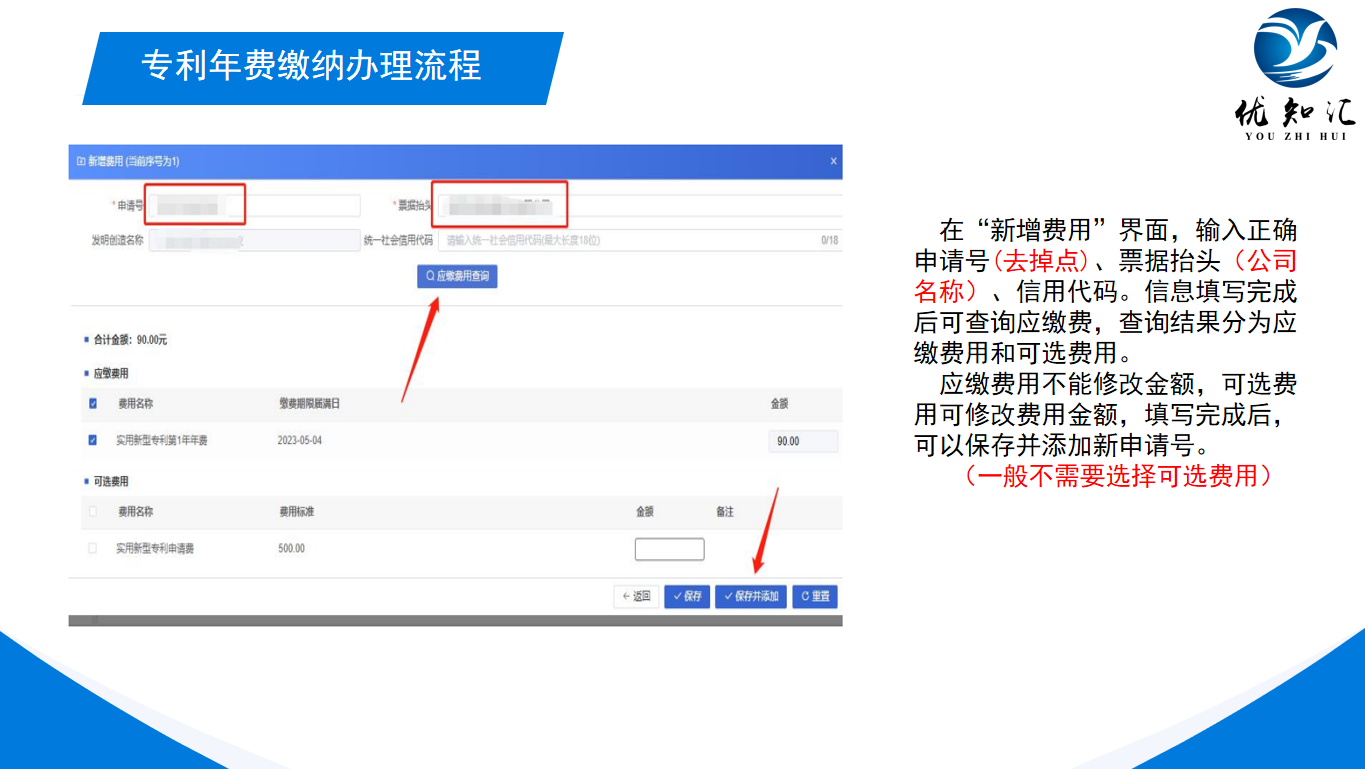Viewport: 1365px width, 769px height.
Task: Toggle the select-all checkbox in 应缴费用 header
Action: [x=93, y=404]
